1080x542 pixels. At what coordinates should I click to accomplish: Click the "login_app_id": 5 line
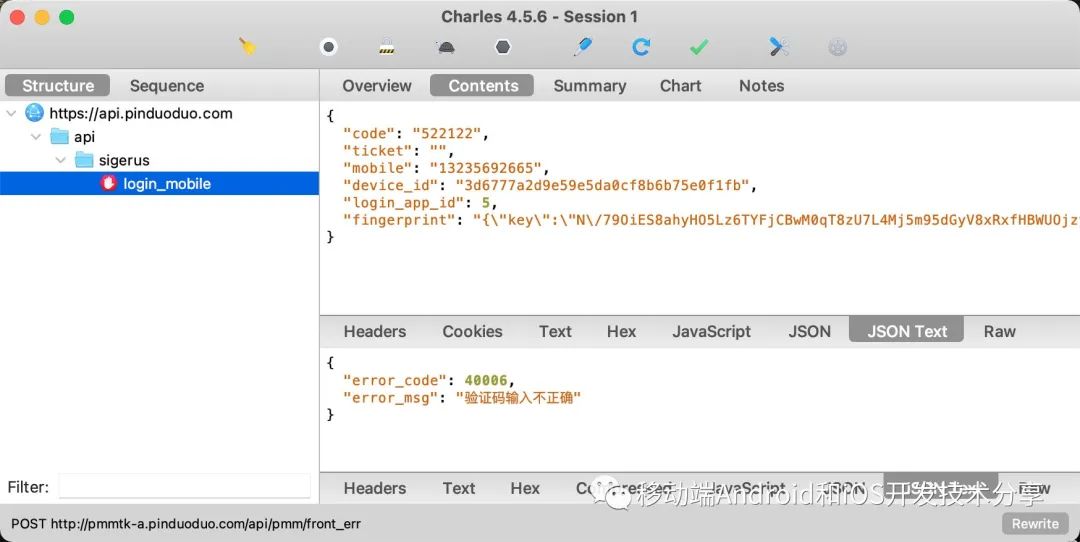point(419,202)
